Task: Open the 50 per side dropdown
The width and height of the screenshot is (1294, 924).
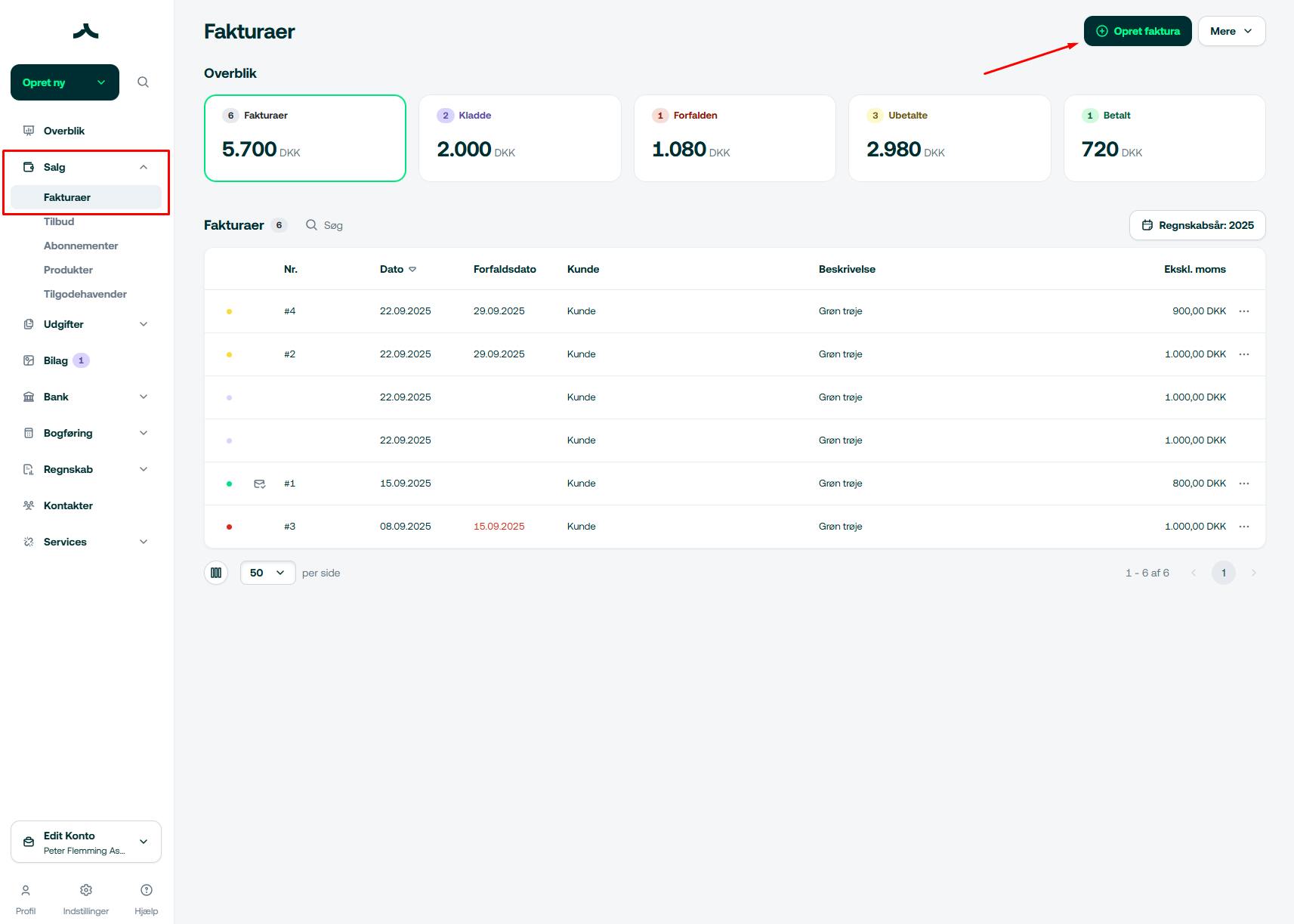Action: pos(267,573)
